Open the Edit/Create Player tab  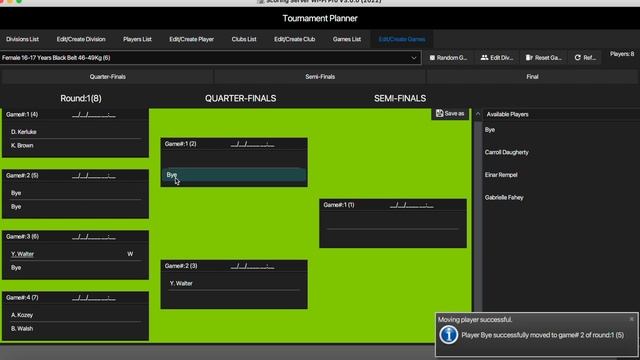click(191, 39)
